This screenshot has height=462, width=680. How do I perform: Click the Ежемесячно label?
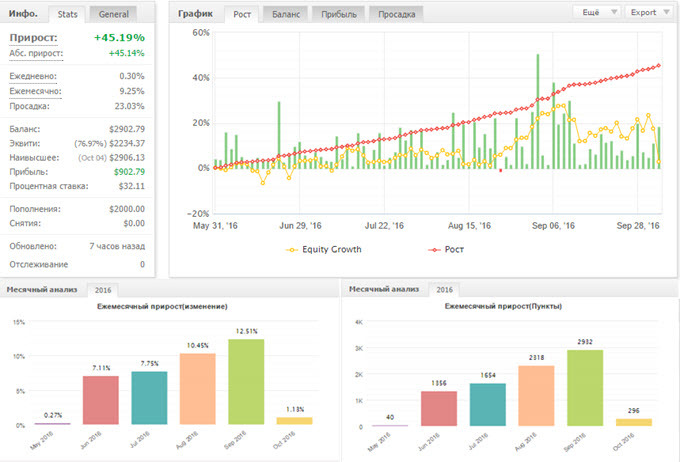coord(35,91)
